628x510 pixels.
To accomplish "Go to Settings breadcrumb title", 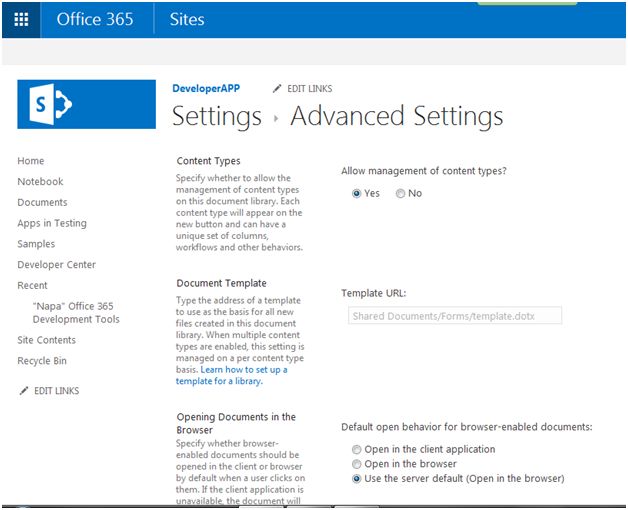I will click(216, 116).
